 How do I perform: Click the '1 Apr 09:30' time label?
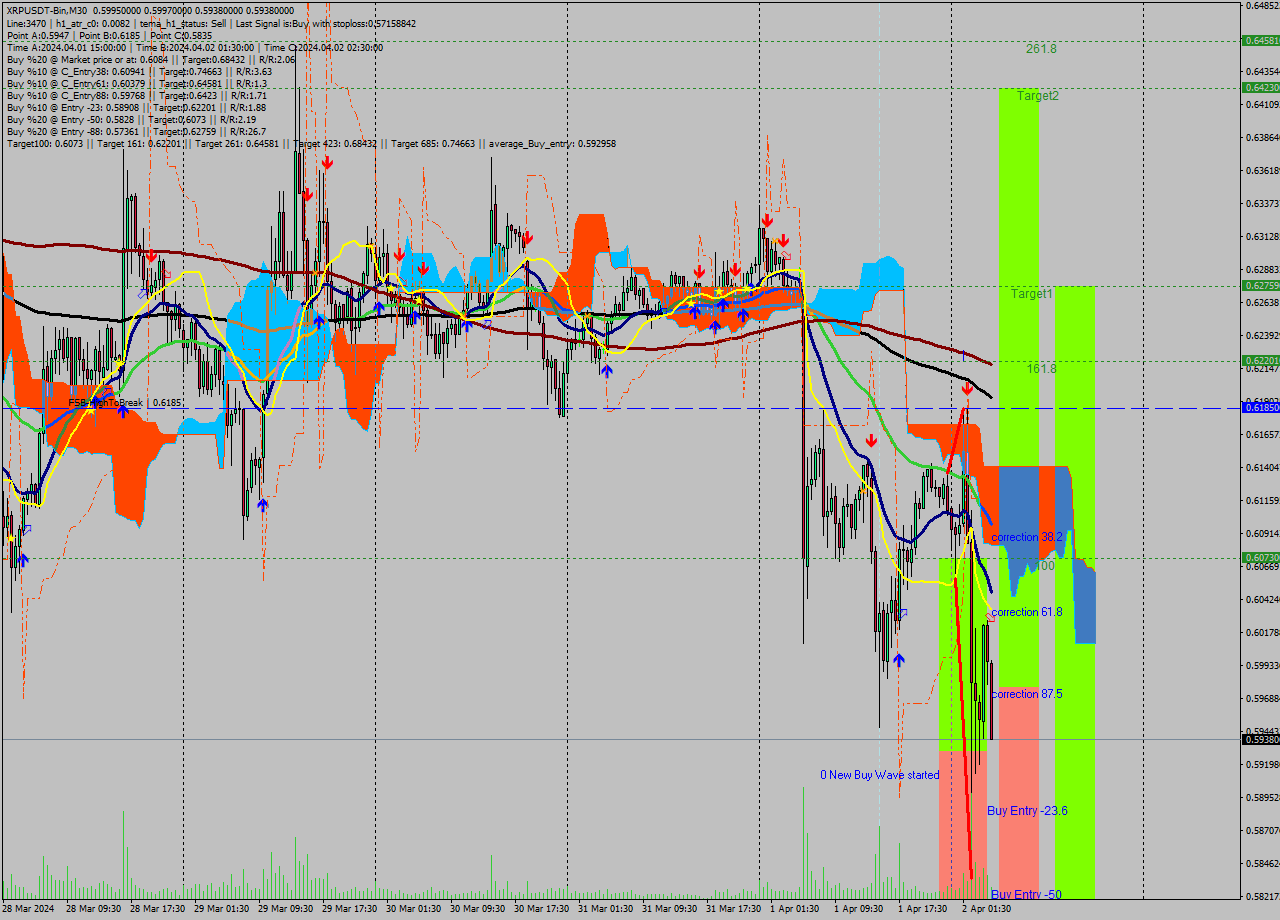coord(858,909)
